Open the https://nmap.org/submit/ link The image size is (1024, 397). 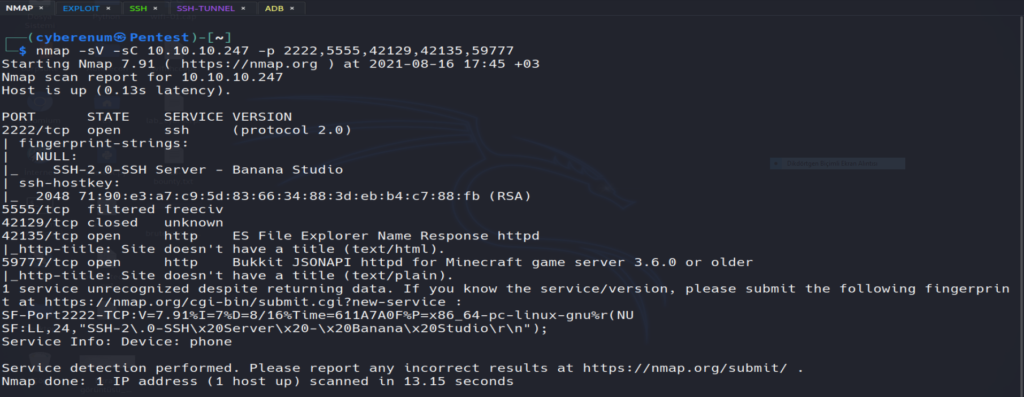pyautogui.click(x=684, y=368)
